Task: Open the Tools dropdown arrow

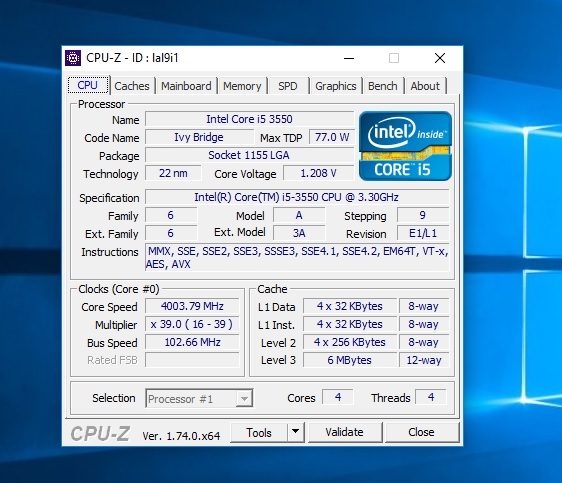Action: (296, 432)
